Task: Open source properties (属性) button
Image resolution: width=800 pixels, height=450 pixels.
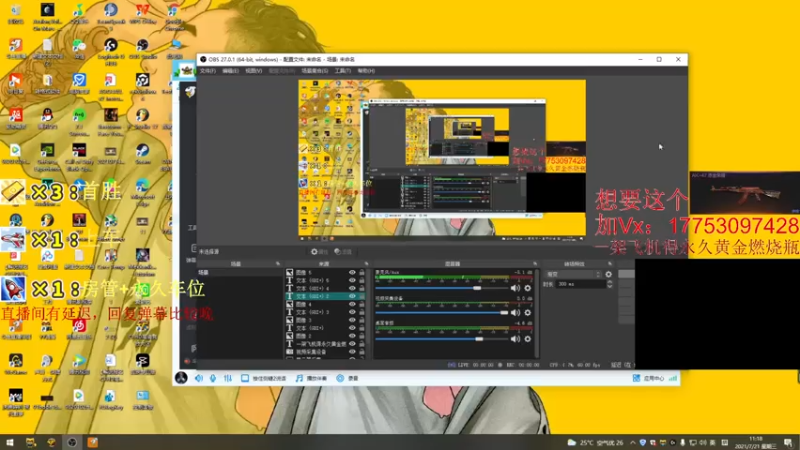Action: [x=319, y=252]
